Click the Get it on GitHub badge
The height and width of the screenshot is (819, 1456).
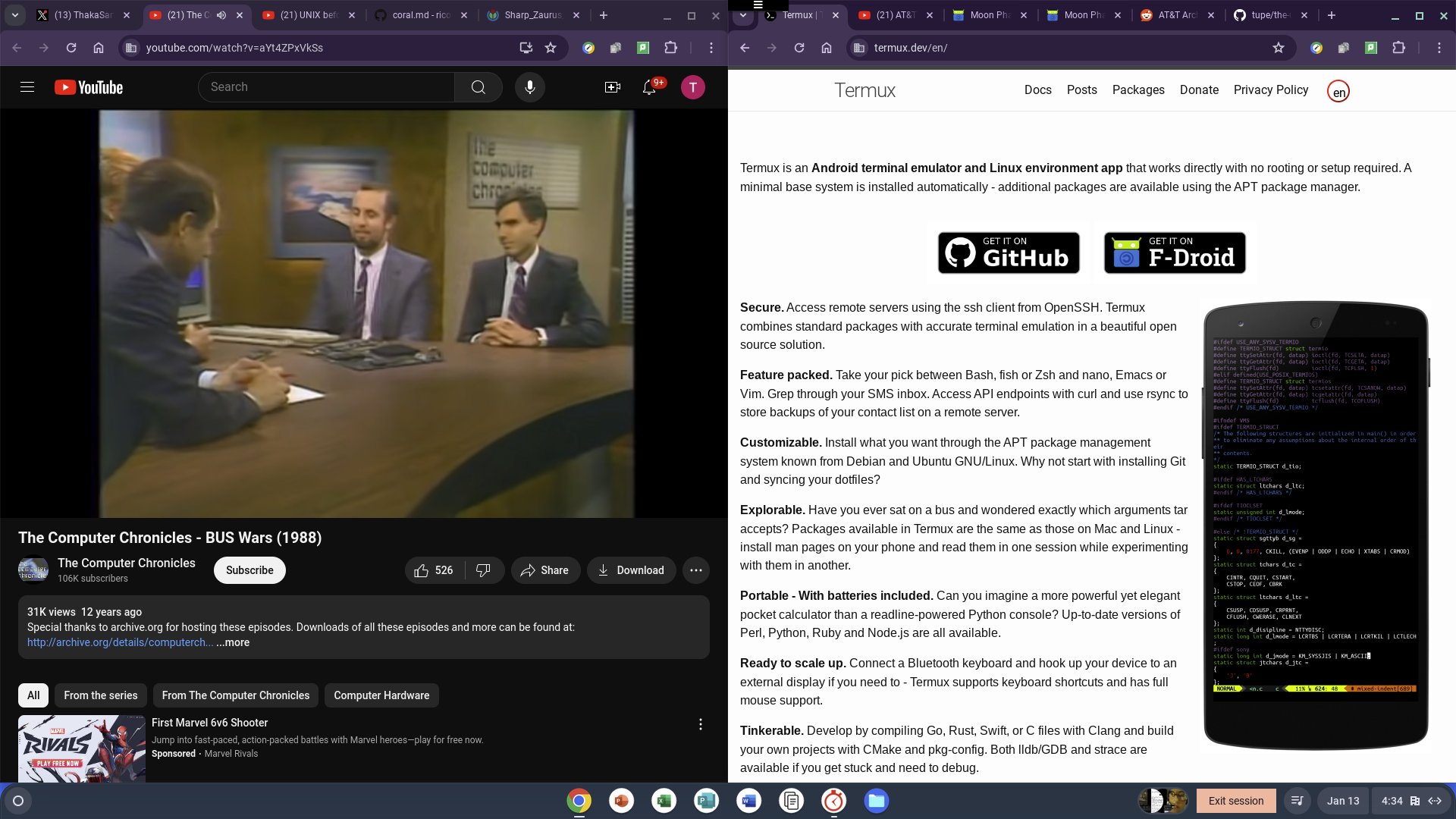(1009, 253)
